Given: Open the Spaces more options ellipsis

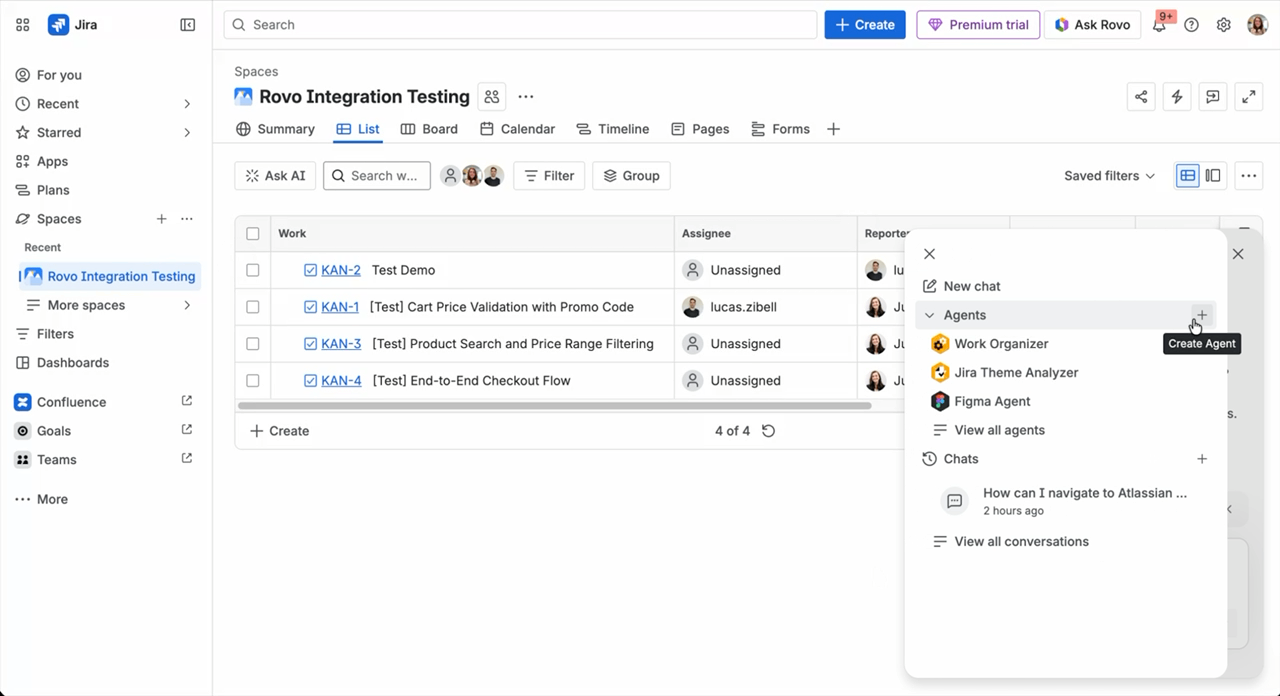Looking at the screenshot, I should tap(186, 219).
